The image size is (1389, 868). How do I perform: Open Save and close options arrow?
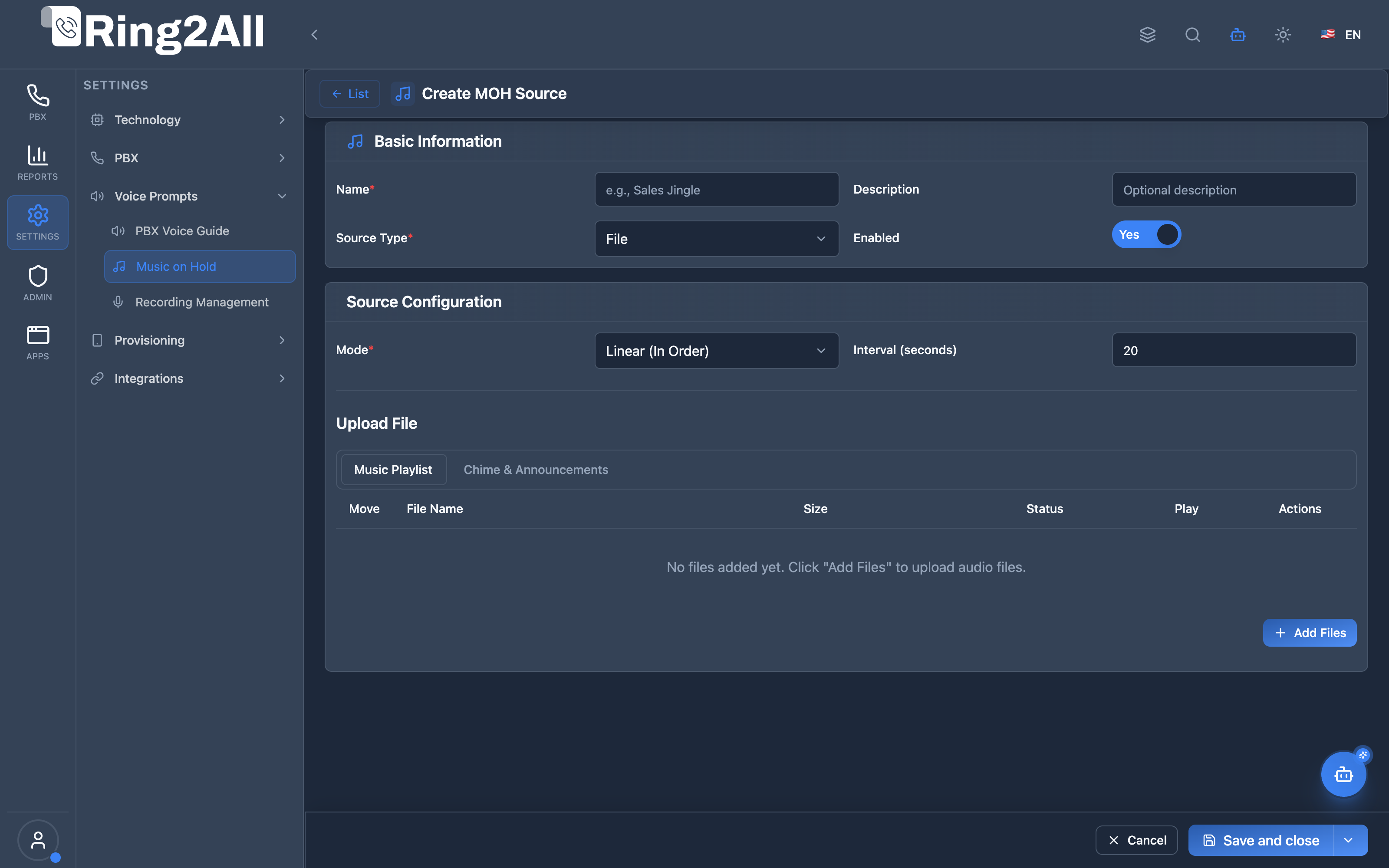(1350, 840)
